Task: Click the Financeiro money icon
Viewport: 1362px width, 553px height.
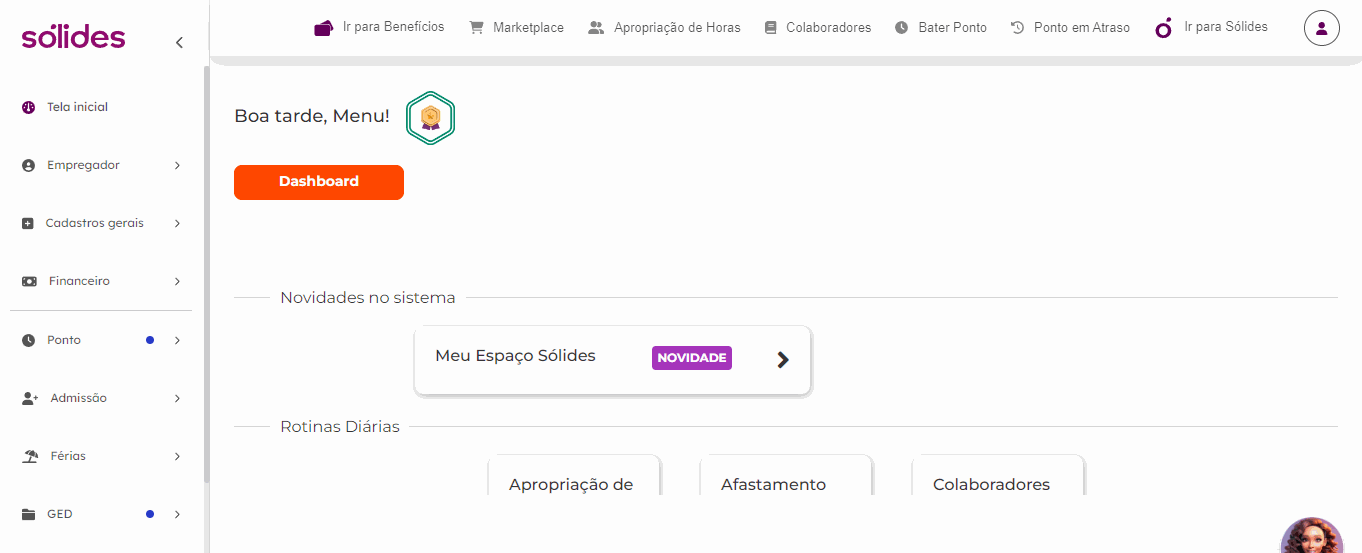Action: point(29,281)
